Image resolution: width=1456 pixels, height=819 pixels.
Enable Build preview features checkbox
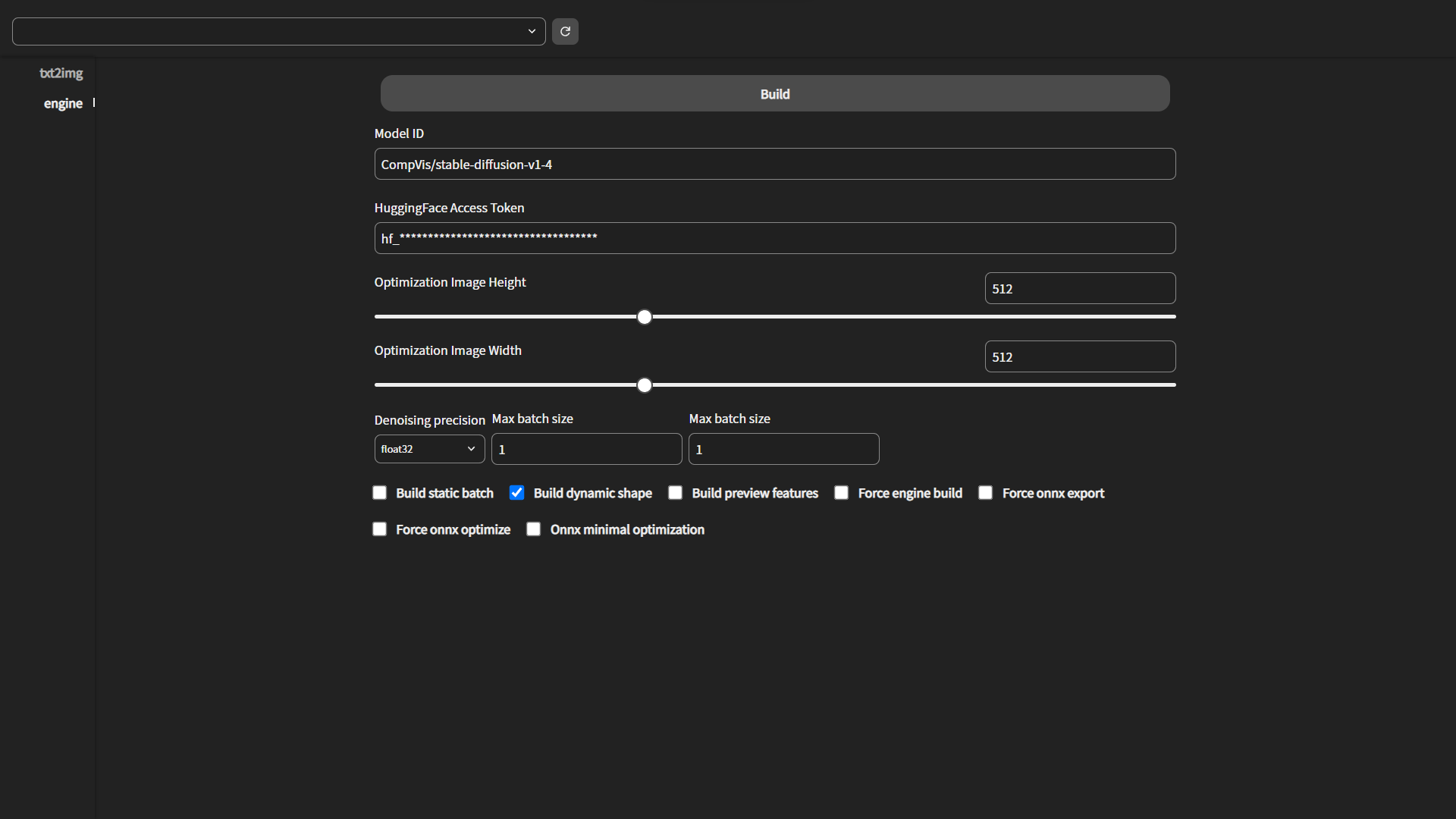(676, 493)
